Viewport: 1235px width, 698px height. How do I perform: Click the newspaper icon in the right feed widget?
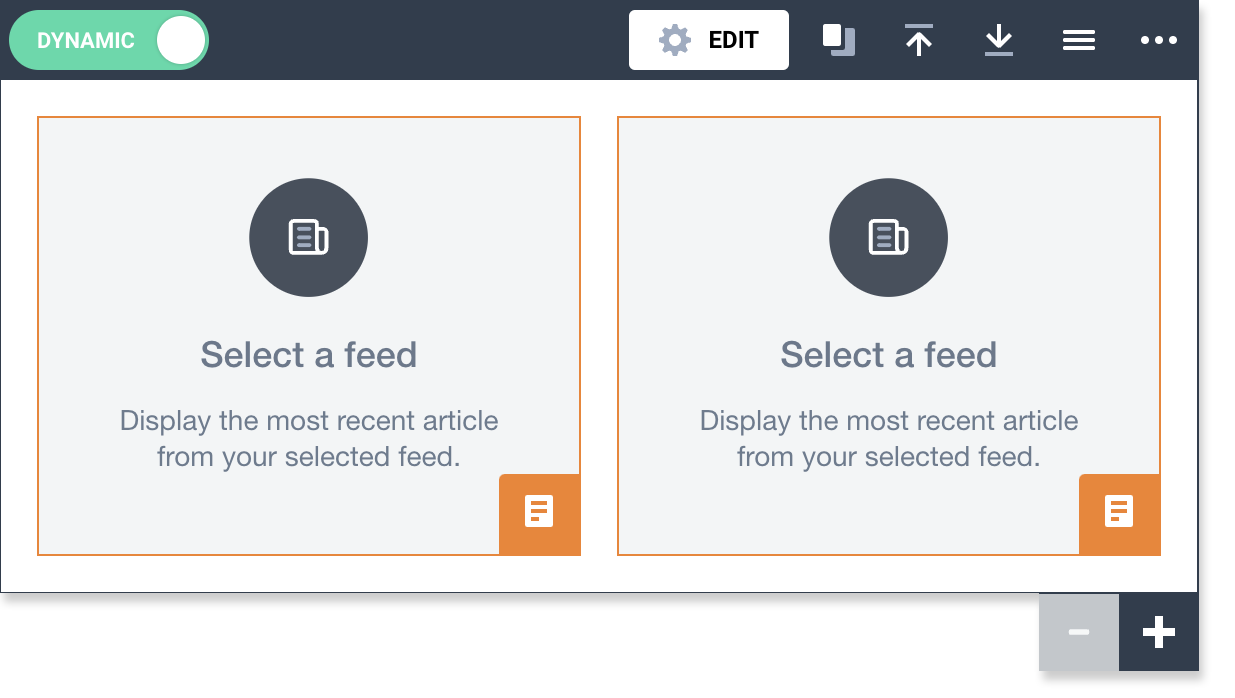click(x=888, y=237)
